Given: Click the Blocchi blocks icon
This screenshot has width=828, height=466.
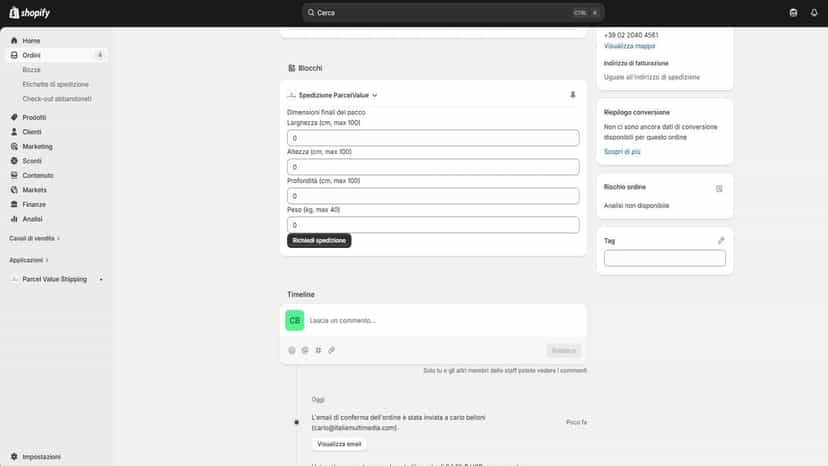Looking at the screenshot, I should click(x=291, y=68).
